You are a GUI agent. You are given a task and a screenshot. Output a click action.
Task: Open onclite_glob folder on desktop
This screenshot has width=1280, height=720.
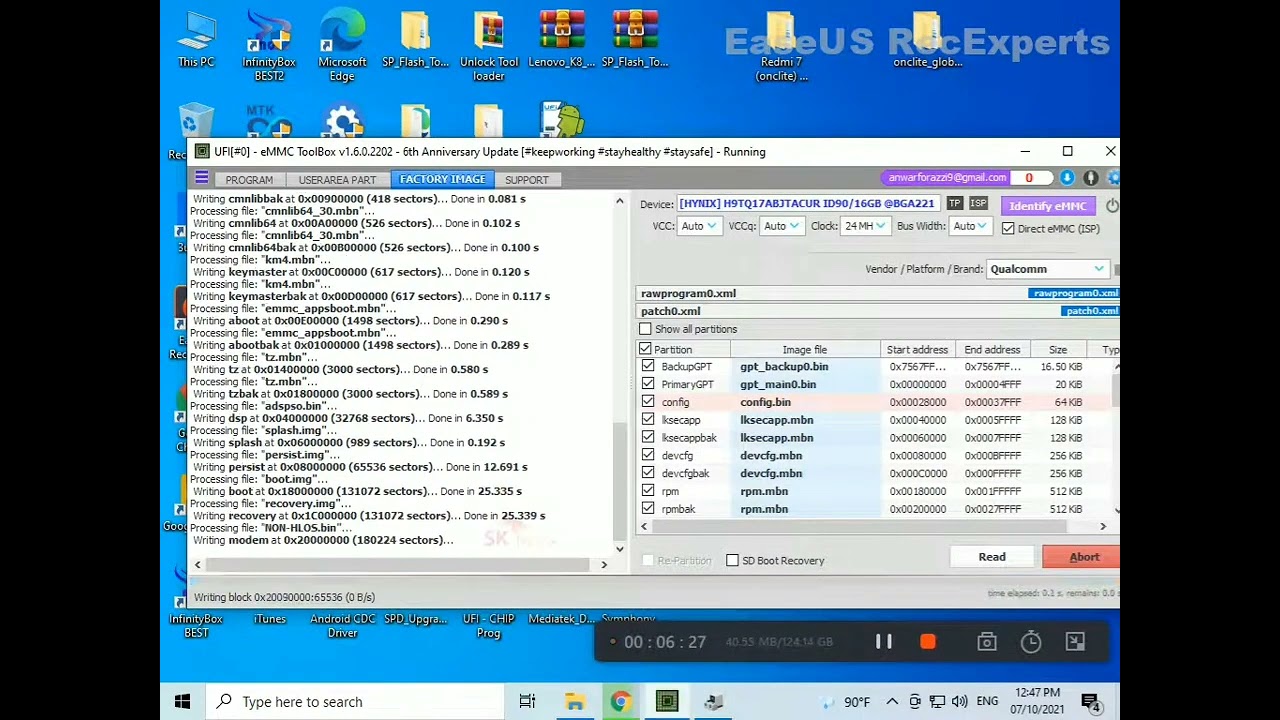(x=928, y=40)
